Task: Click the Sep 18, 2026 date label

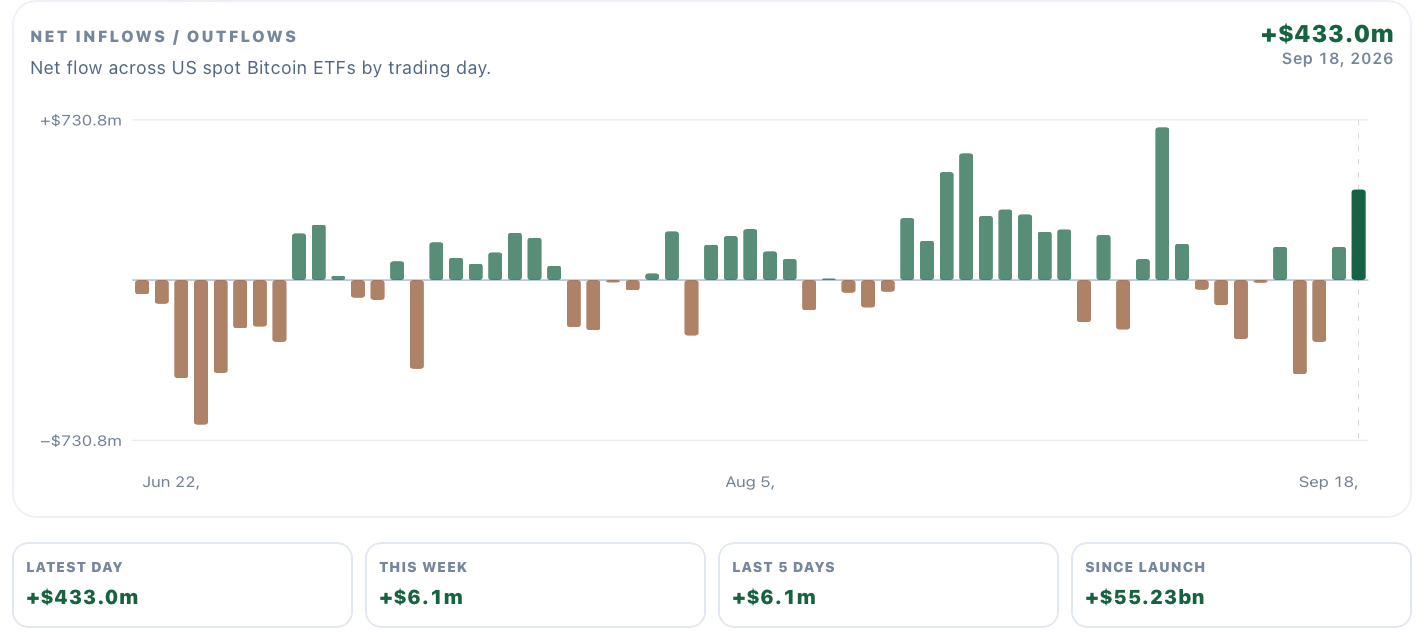Action: pyautogui.click(x=1338, y=59)
